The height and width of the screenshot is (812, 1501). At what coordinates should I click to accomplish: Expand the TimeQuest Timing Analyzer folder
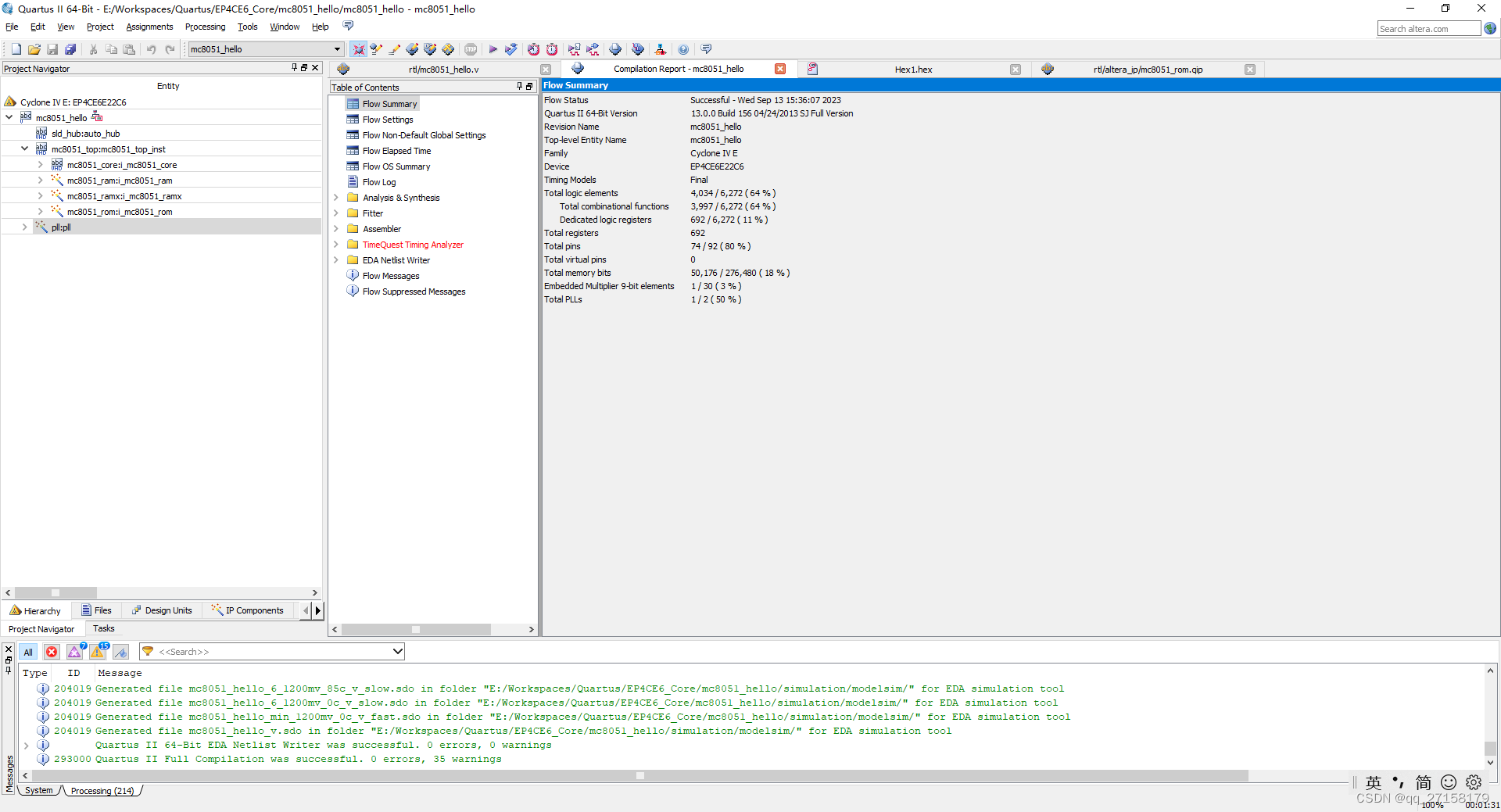[x=336, y=245]
